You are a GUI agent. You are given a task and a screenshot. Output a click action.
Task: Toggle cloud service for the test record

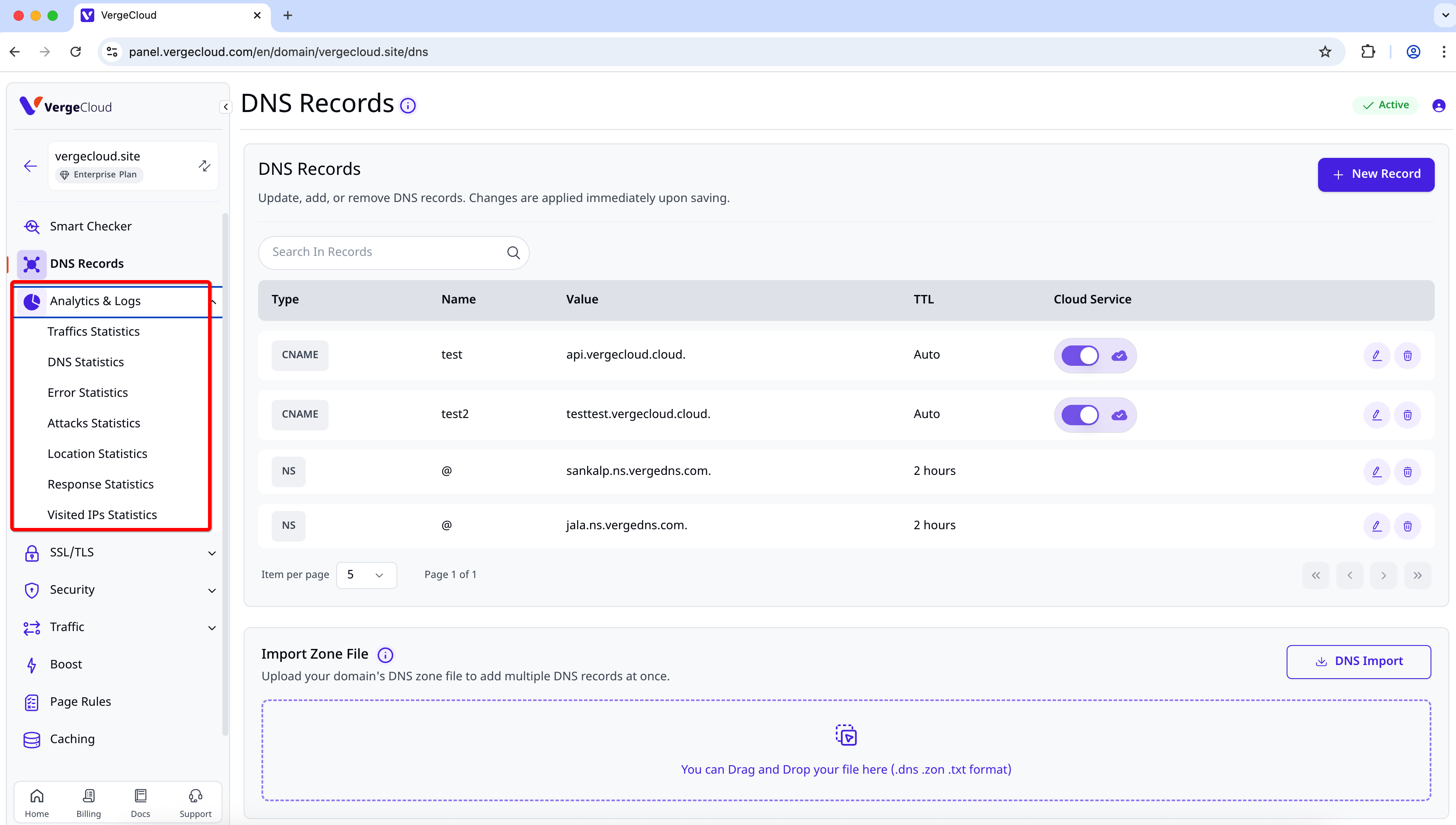[1079, 356]
